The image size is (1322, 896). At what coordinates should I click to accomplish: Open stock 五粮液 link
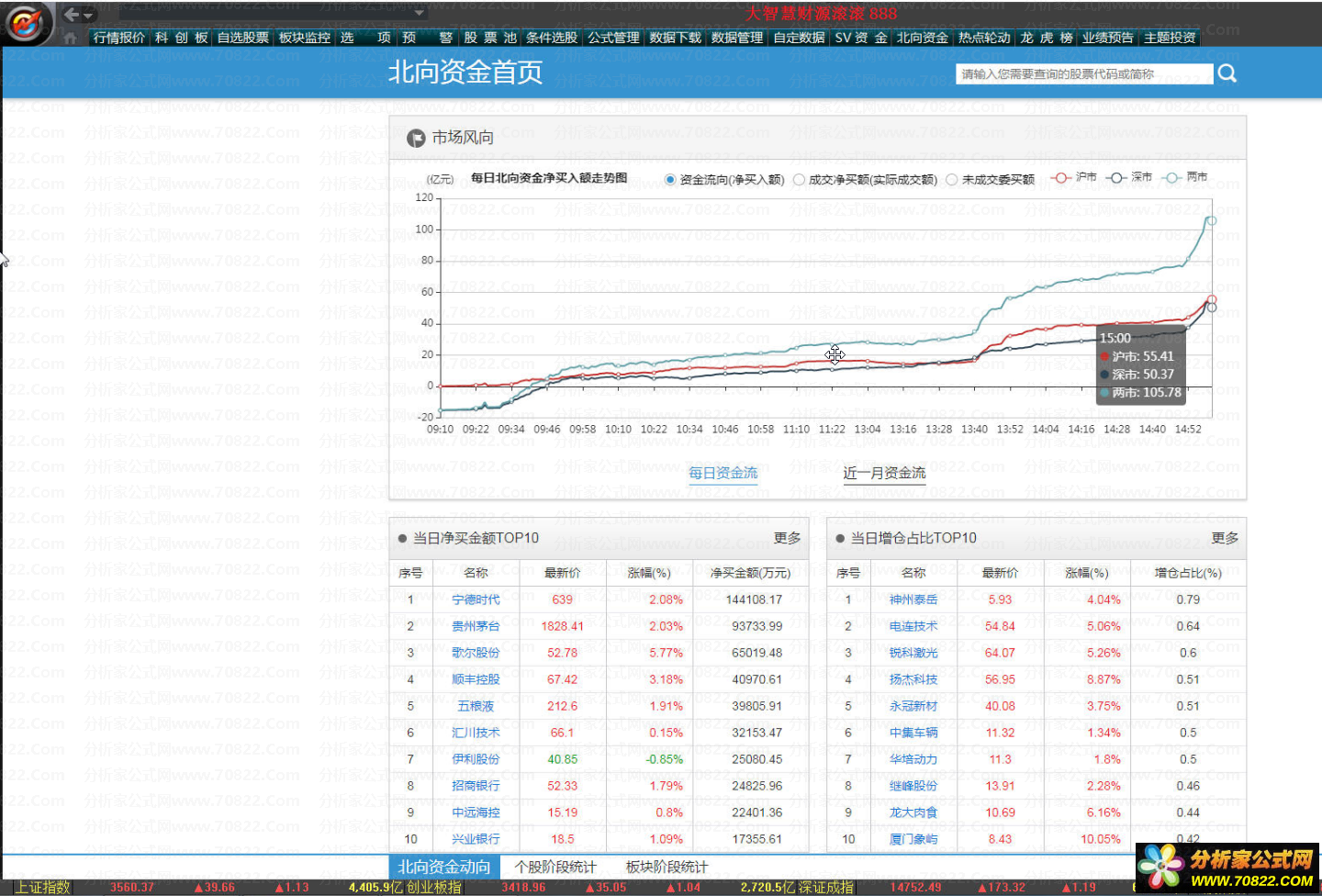(476, 706)
